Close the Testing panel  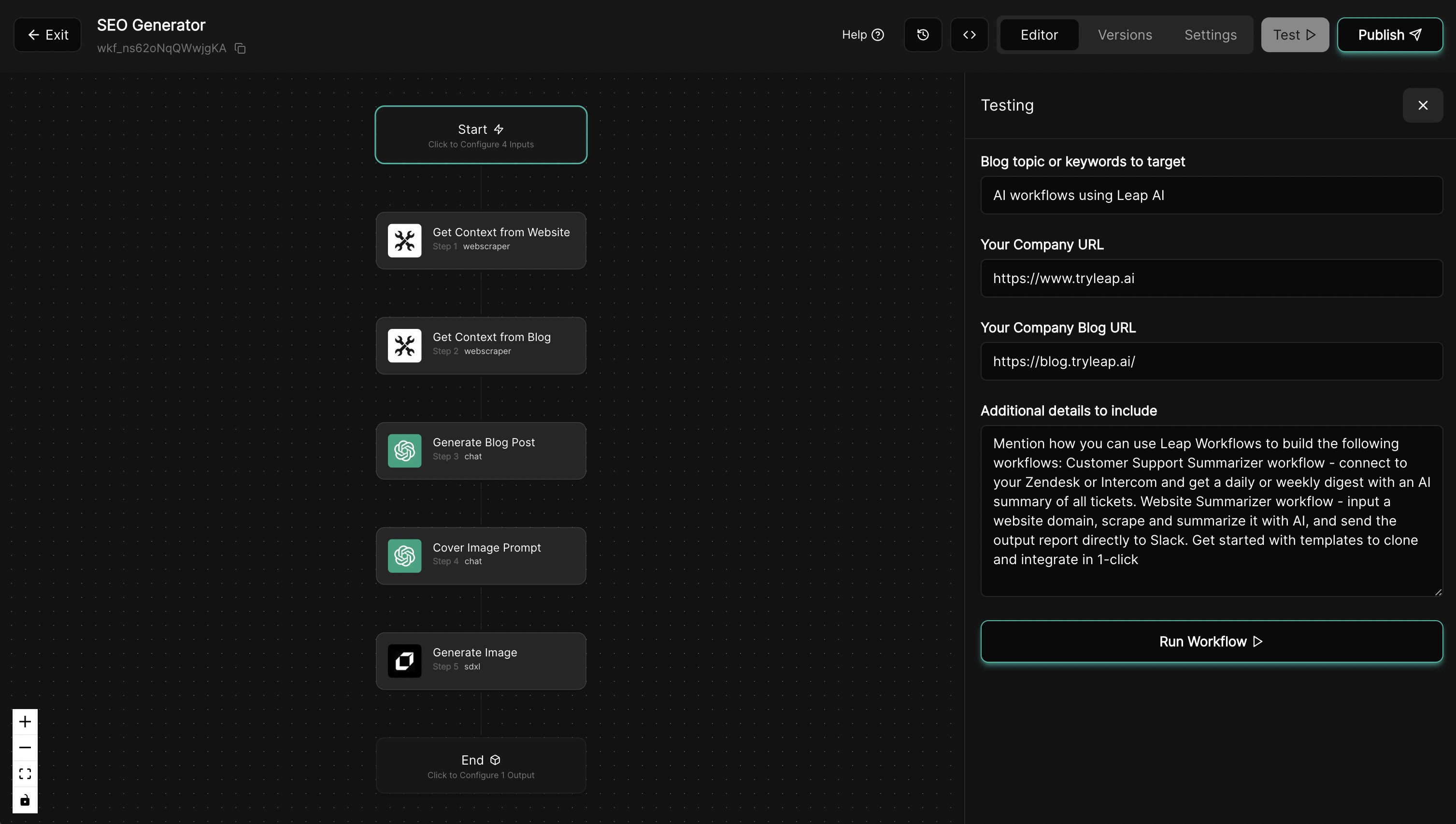click(x=1423, y=105)
